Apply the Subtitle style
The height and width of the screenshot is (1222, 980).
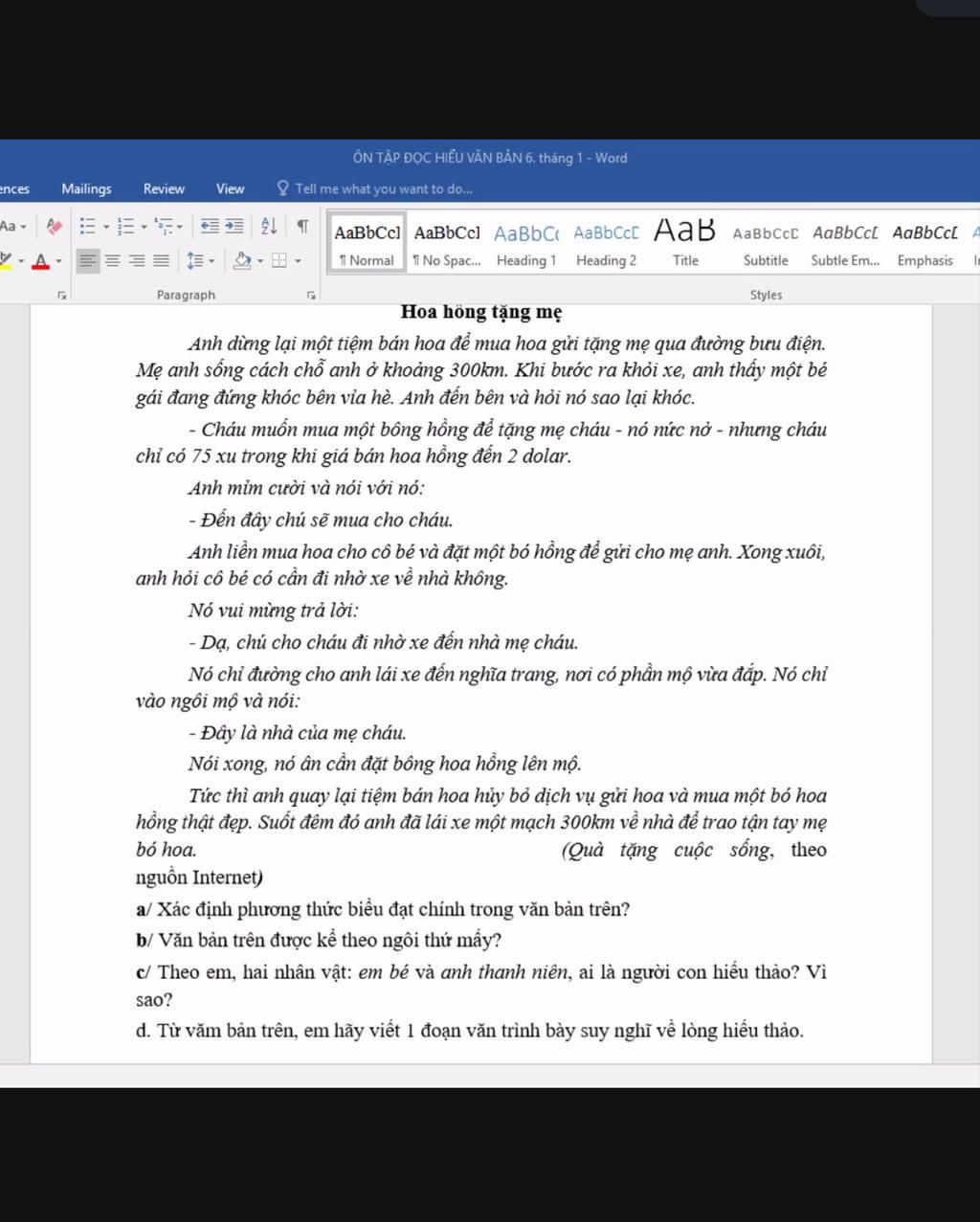point(766,243)
